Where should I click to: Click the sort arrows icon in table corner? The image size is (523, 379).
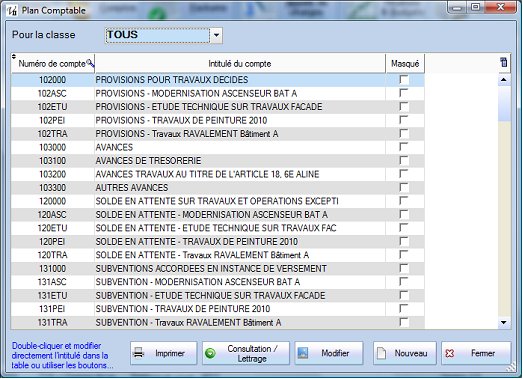(14, 56)
